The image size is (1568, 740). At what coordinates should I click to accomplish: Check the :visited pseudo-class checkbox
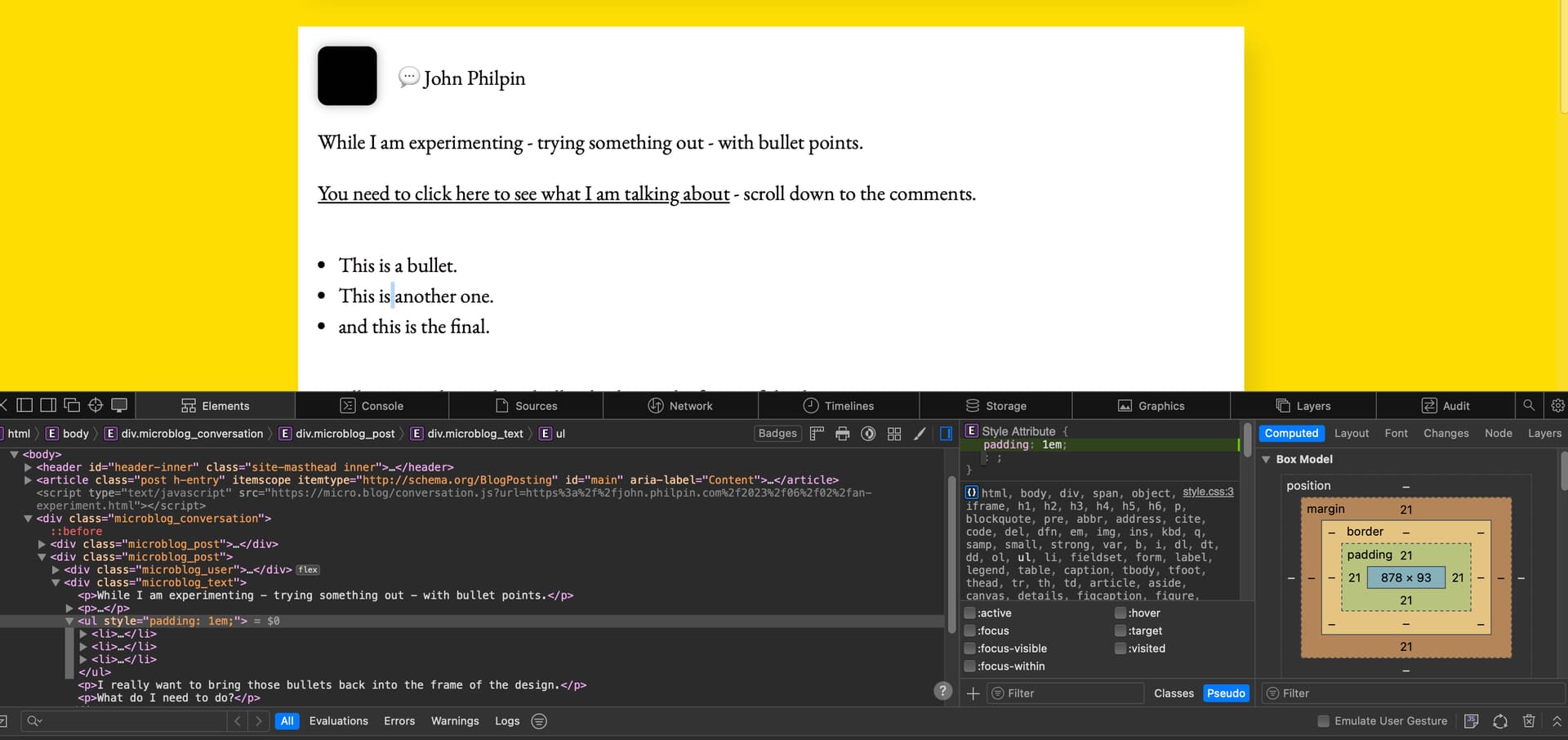point(1120,649)
